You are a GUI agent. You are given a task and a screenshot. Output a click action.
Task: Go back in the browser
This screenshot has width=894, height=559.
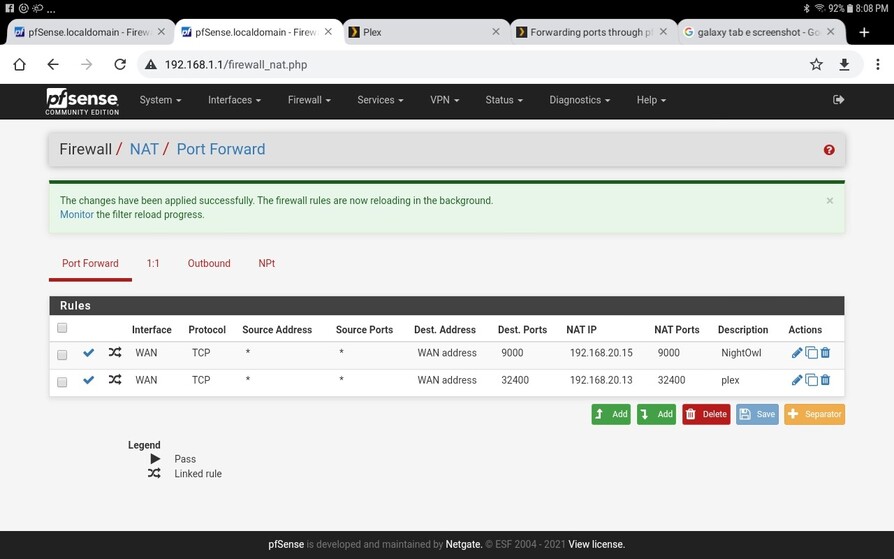pyautogui.click(x=53, y=64)
